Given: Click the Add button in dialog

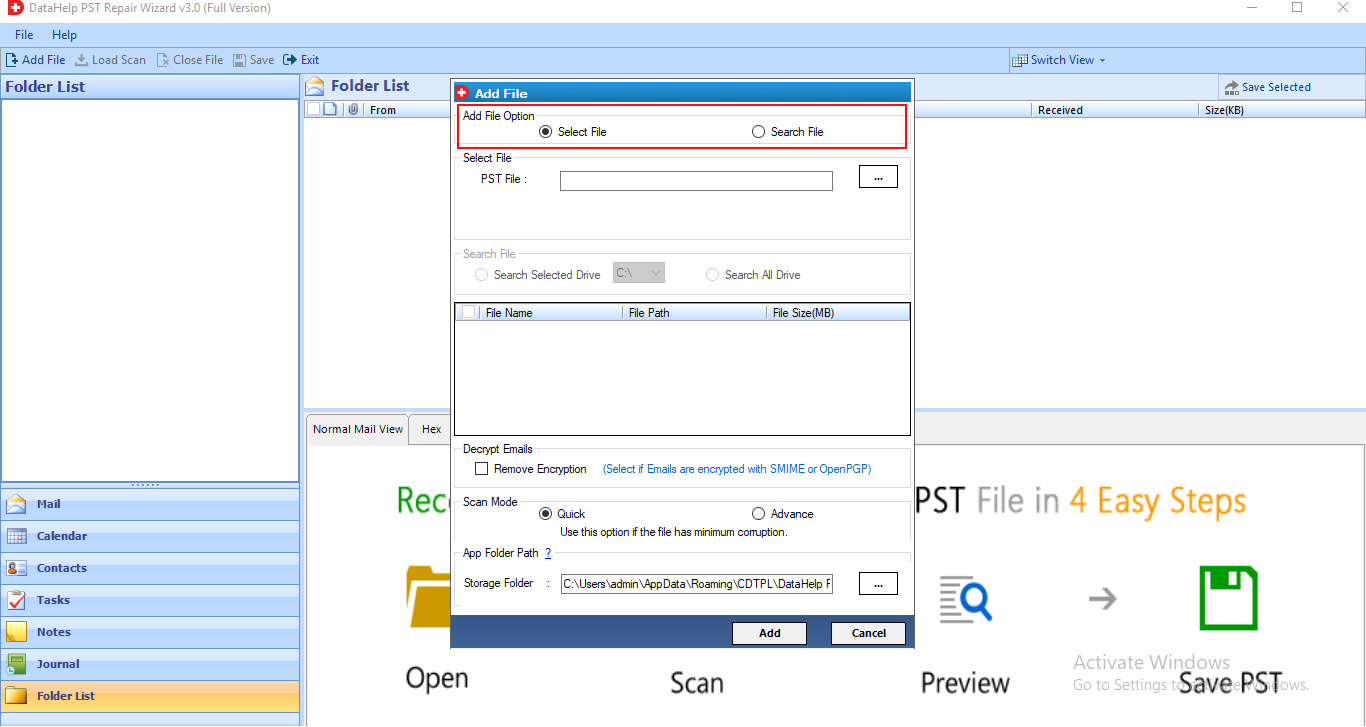Looking at the screenshot, I should [x=769, y=633].
